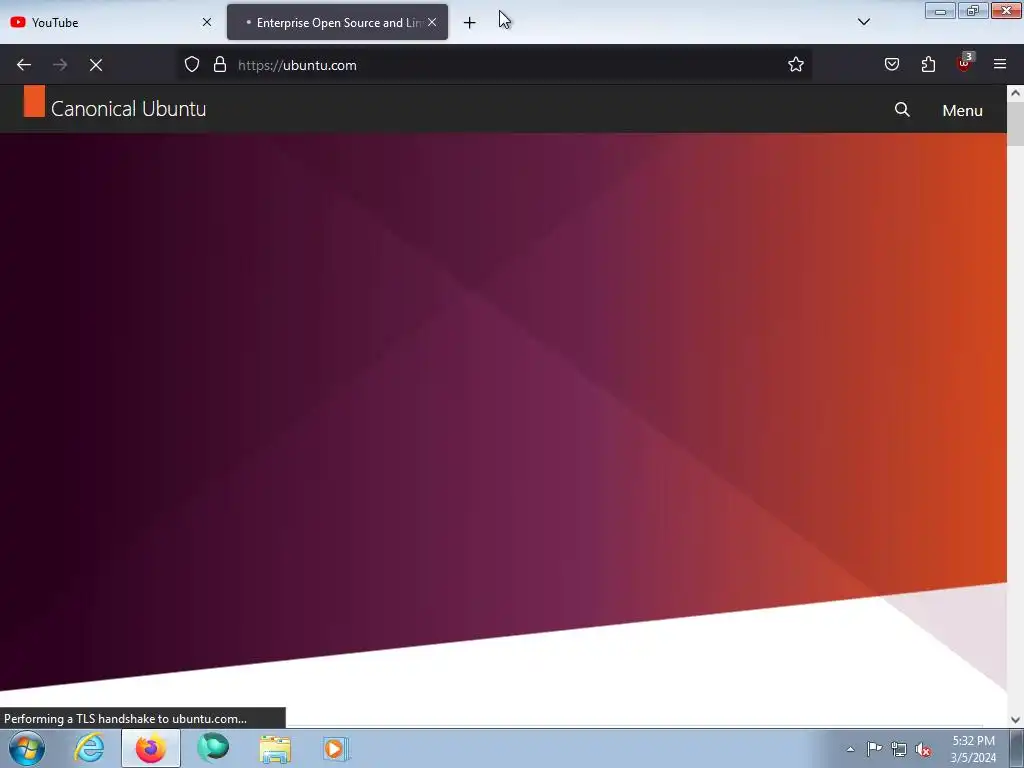Select Firefox in the taskbar
The width and height of the screenshot is (1024, 768).
[151, 748]
